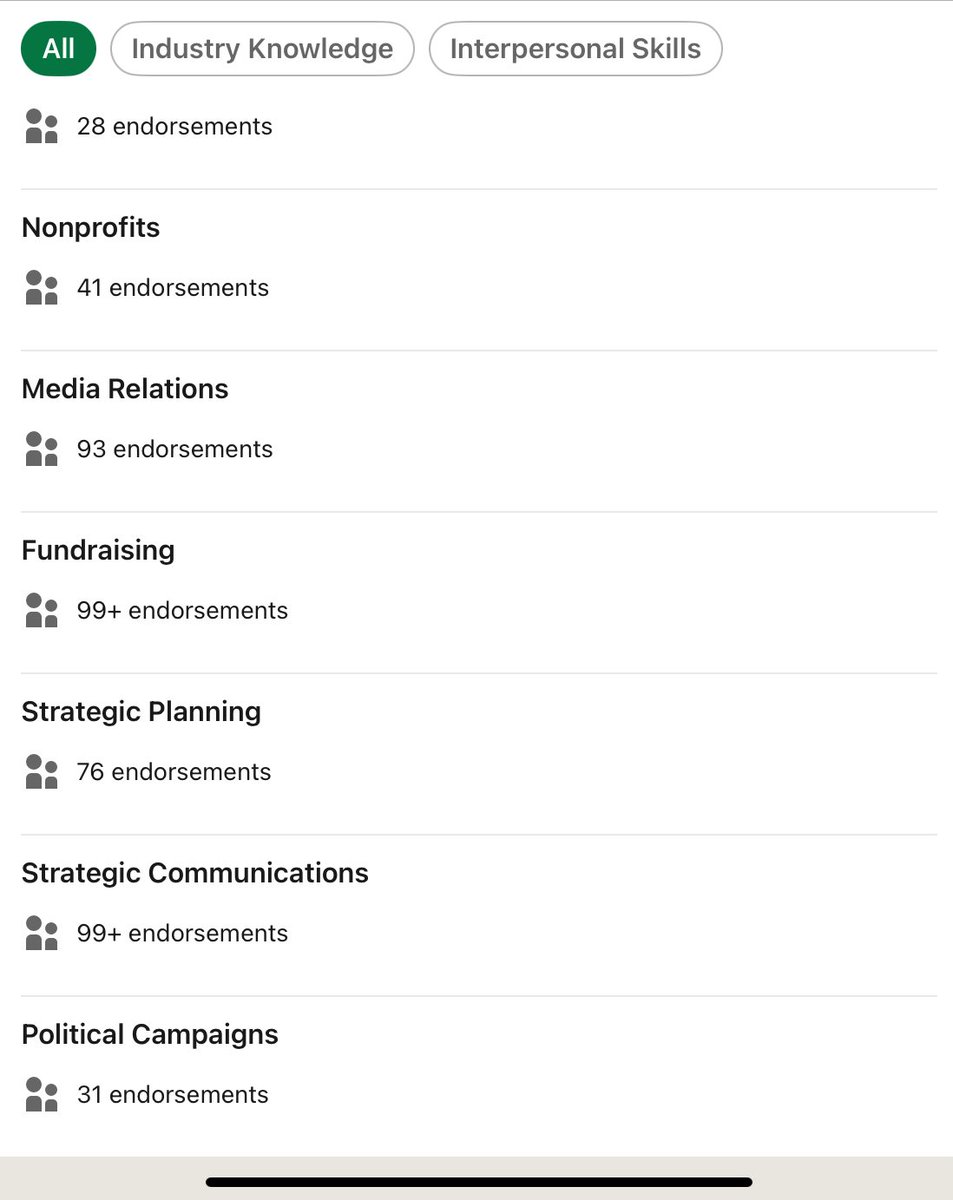
Task: Switch to Interpersonal Skills filter
Action: tap(575, 49)
